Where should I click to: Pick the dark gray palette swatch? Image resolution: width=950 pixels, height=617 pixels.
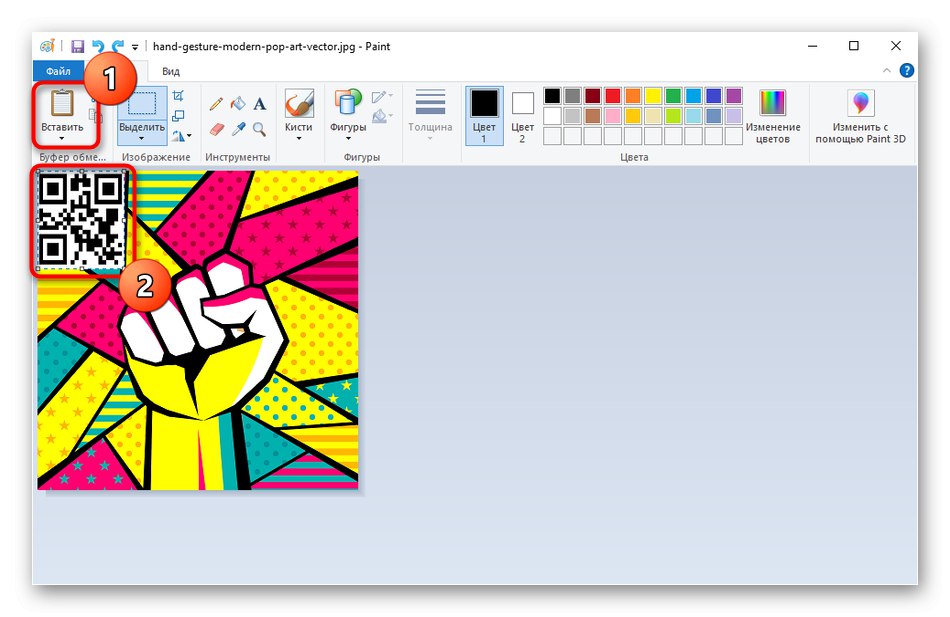(573, 96)
